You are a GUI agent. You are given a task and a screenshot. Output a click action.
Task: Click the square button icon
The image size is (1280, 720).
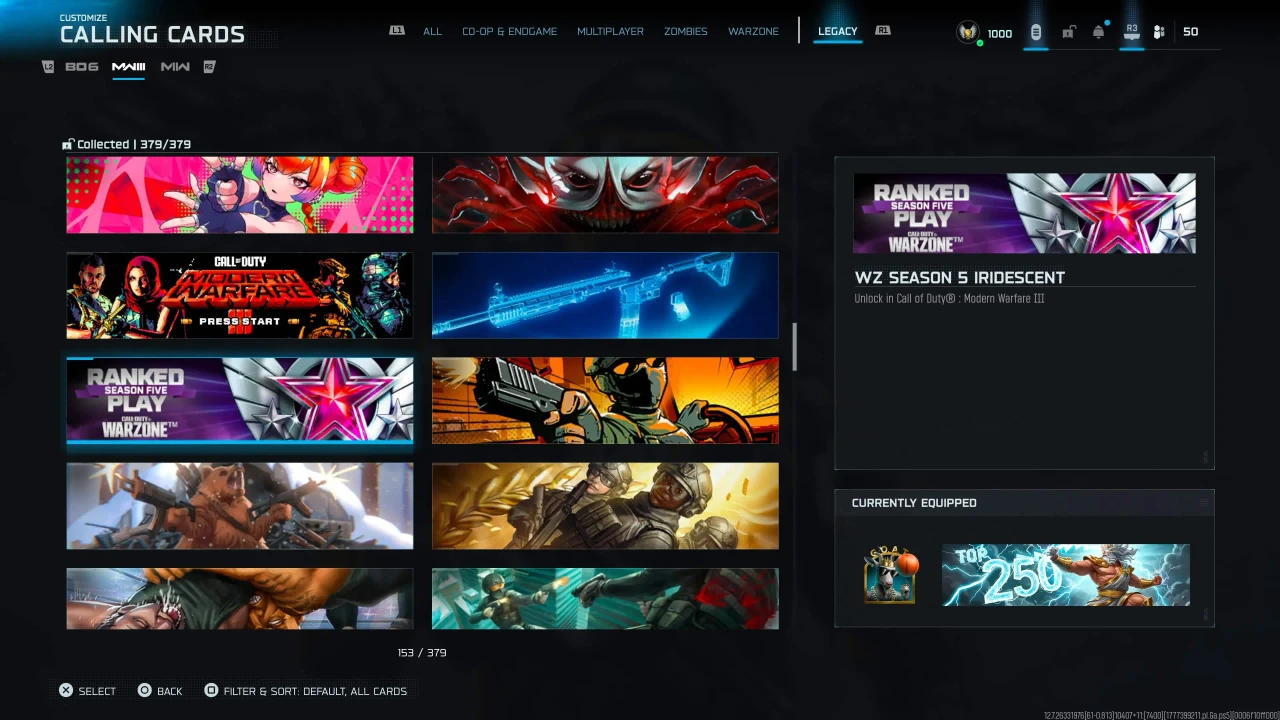click(211, 690)
